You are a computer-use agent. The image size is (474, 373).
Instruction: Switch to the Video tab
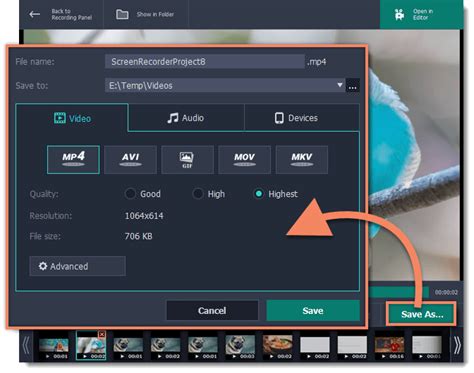pos(72,118)
